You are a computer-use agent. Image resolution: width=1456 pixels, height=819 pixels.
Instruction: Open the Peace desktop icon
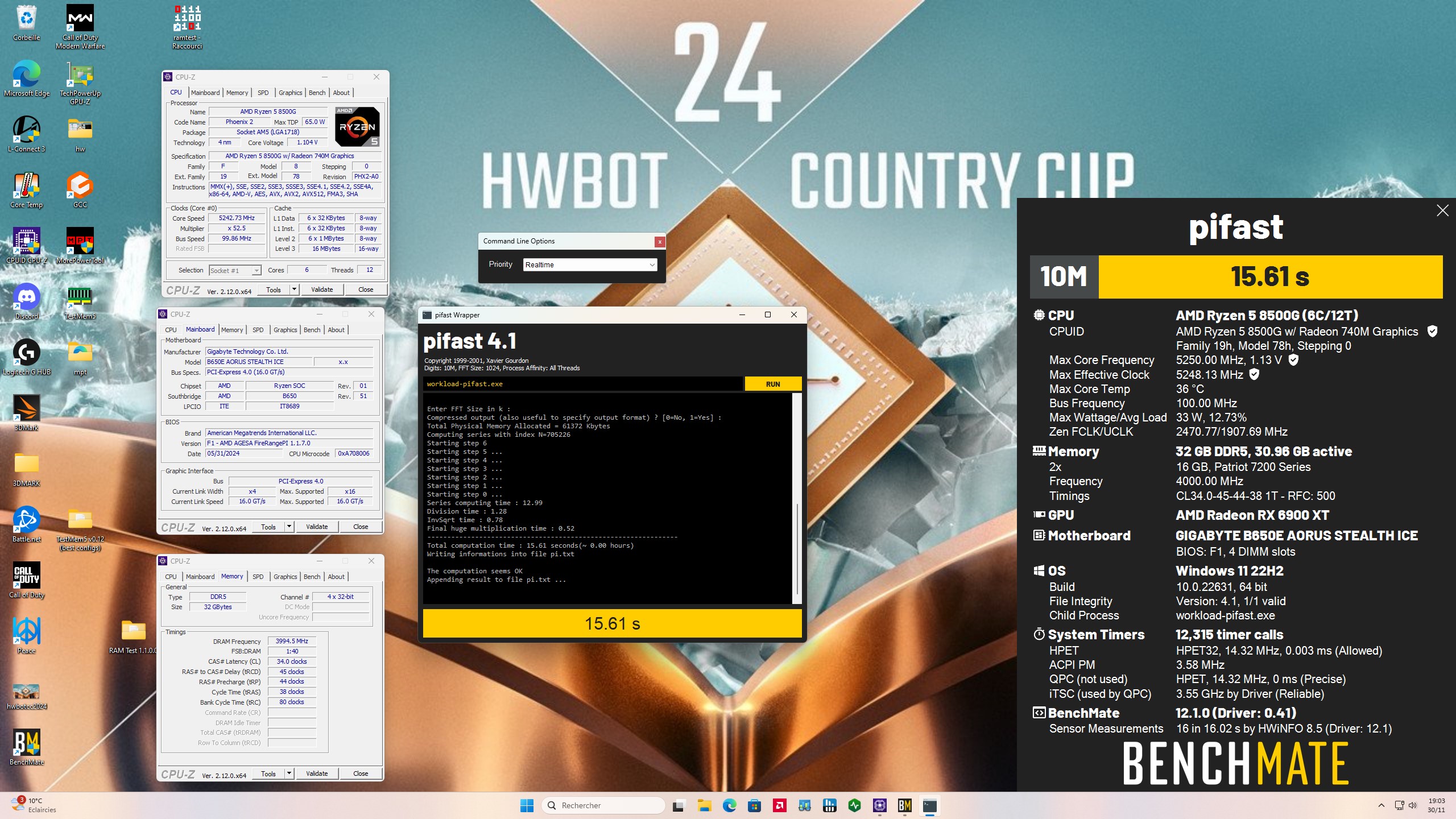[26, 636]
